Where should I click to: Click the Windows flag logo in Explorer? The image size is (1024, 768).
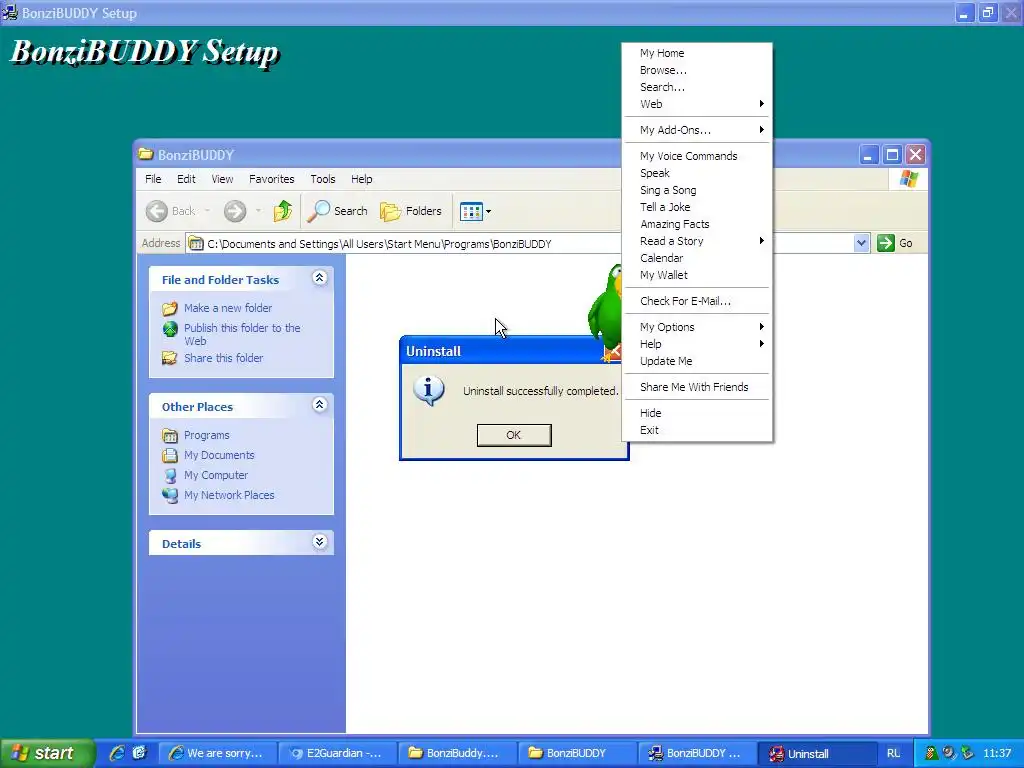(x=908, y=179)
